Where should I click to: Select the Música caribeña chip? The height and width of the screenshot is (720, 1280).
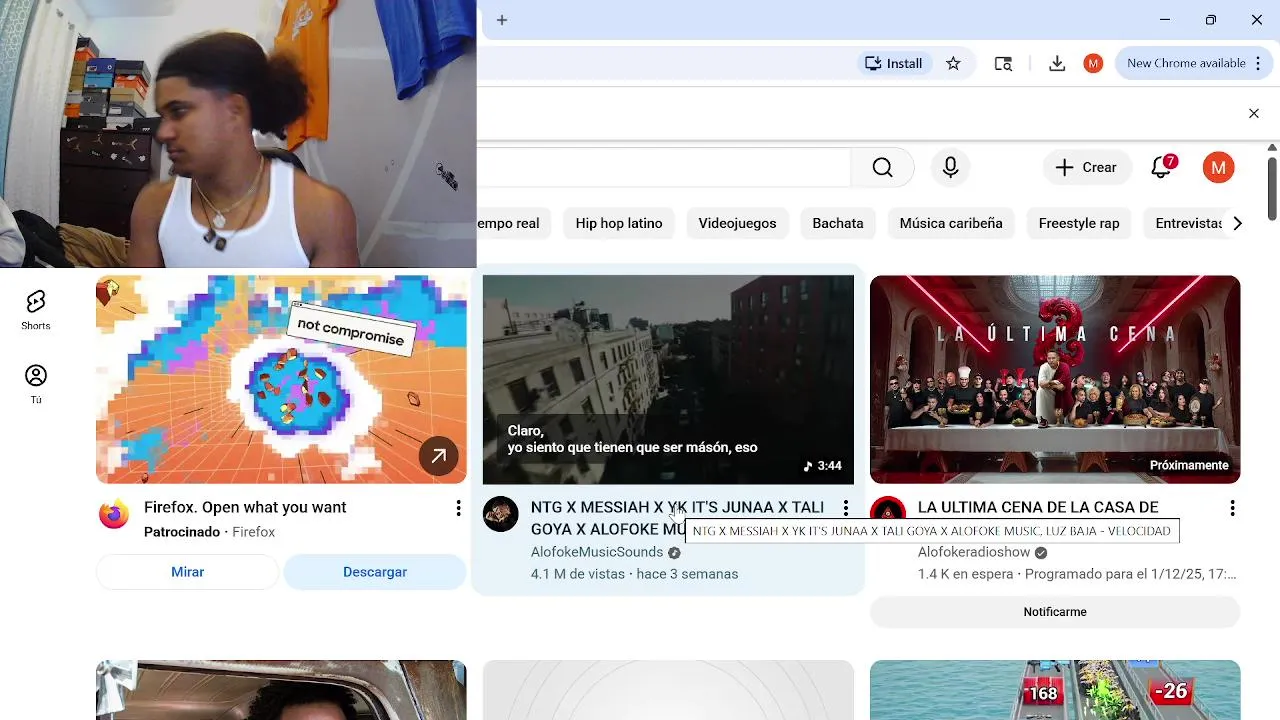[951, 223]
